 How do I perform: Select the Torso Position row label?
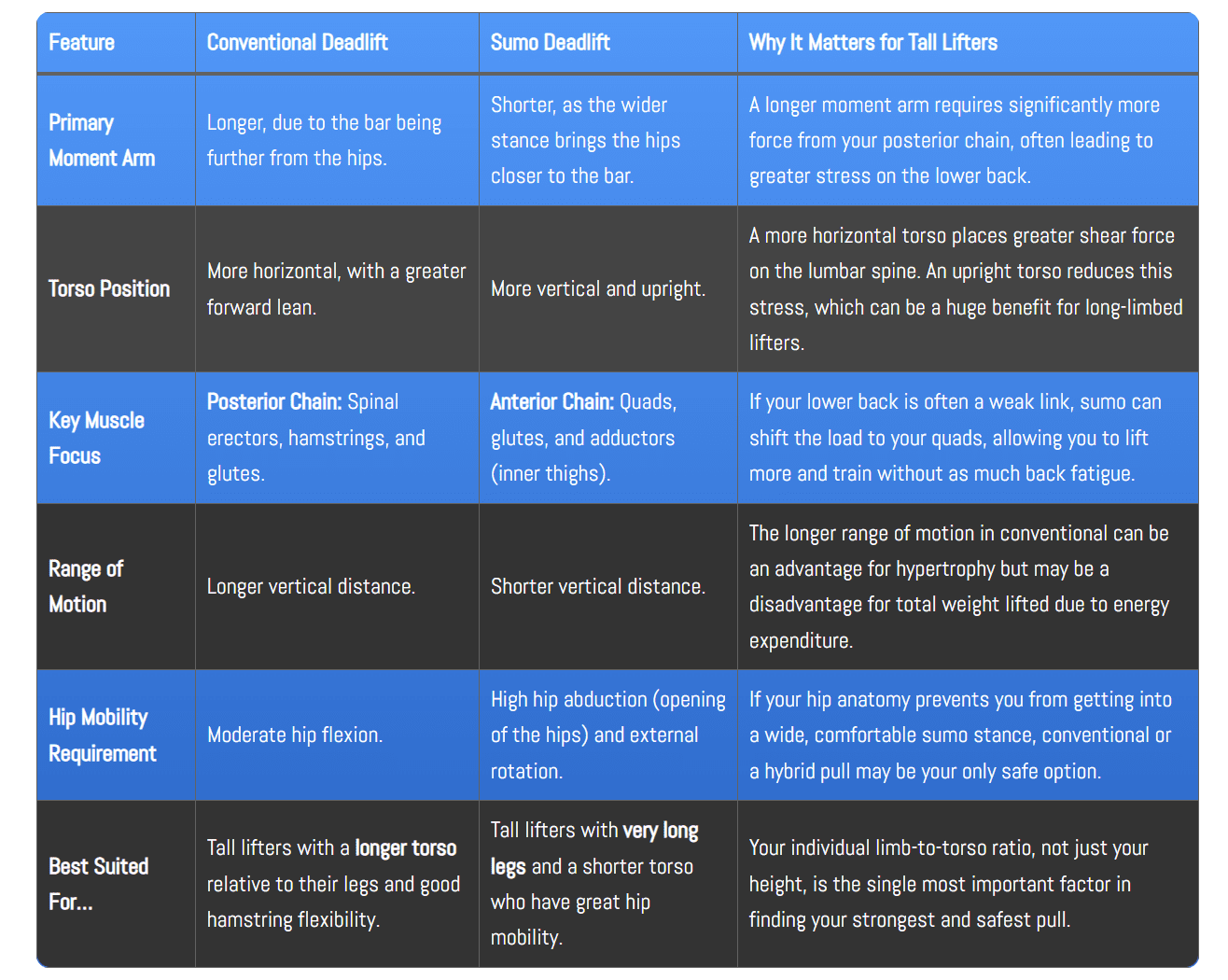109,289
